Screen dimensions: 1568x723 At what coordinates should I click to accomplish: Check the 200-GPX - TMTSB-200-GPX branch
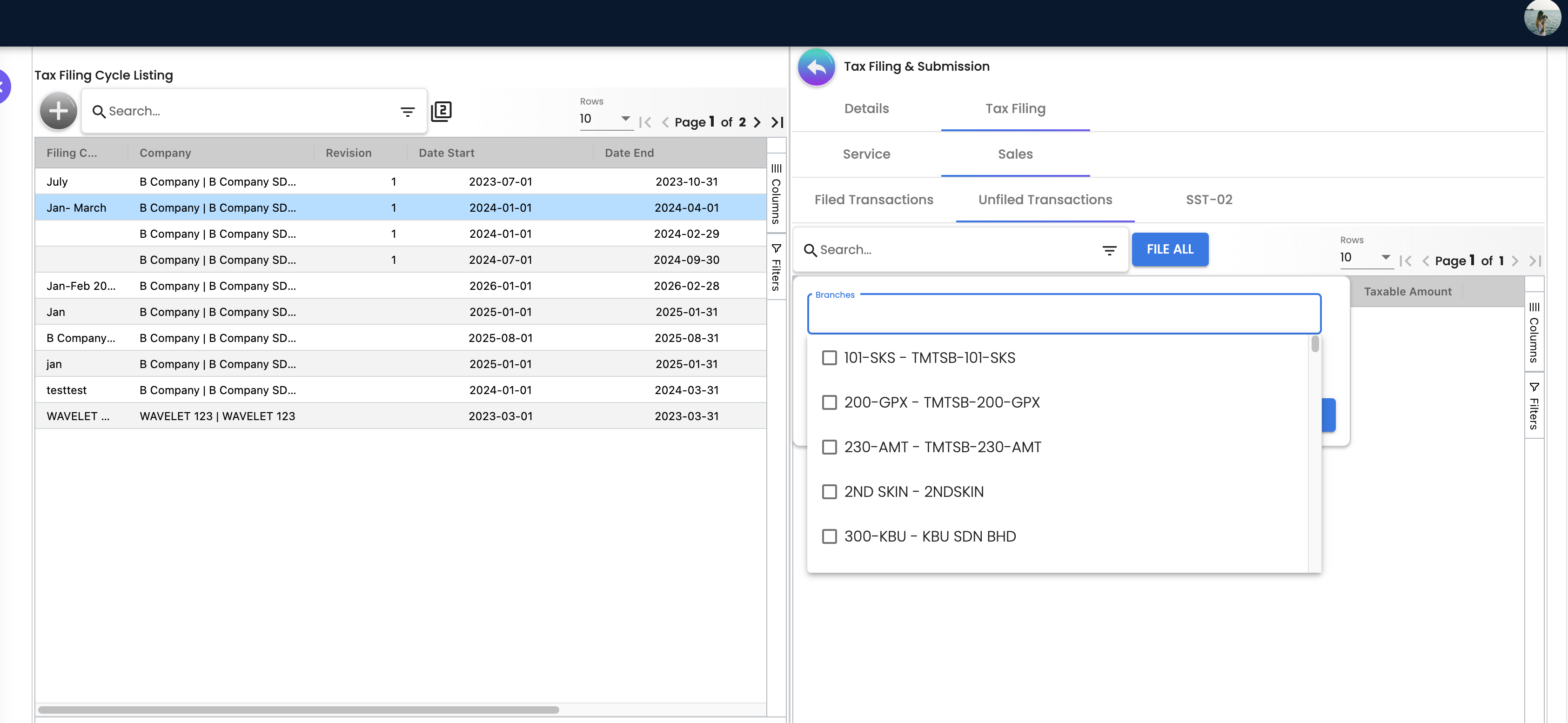tap(829, 402)
